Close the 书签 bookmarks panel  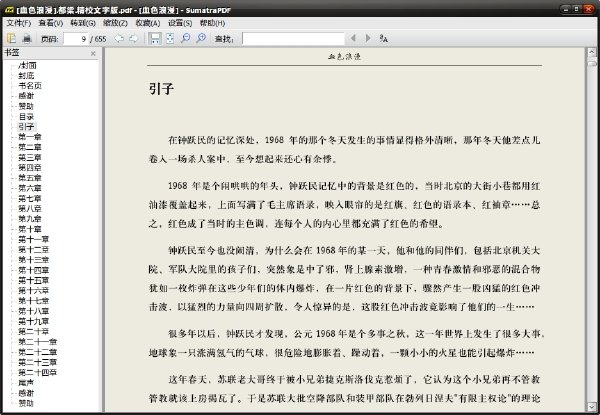(93, 54)
